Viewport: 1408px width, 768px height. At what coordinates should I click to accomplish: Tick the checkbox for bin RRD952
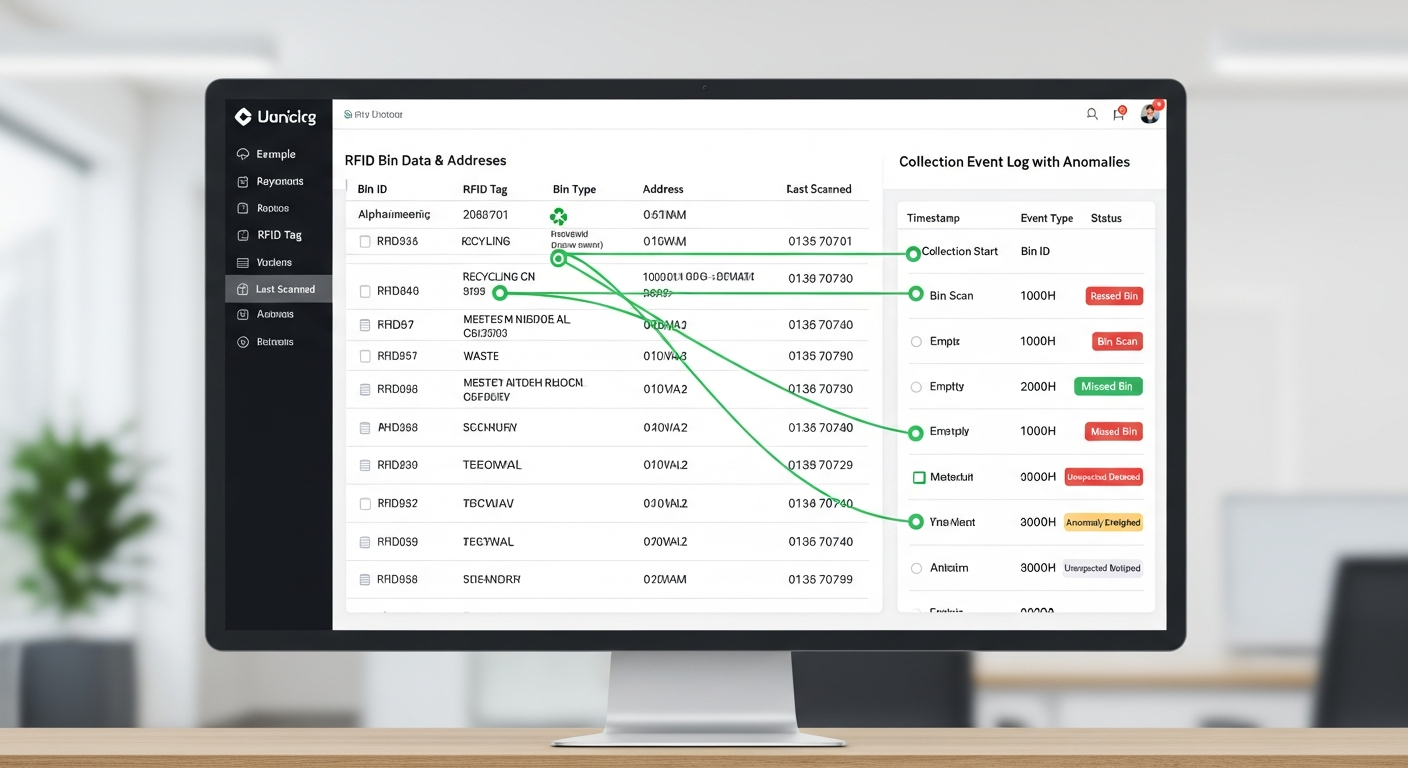click(365, 504)
